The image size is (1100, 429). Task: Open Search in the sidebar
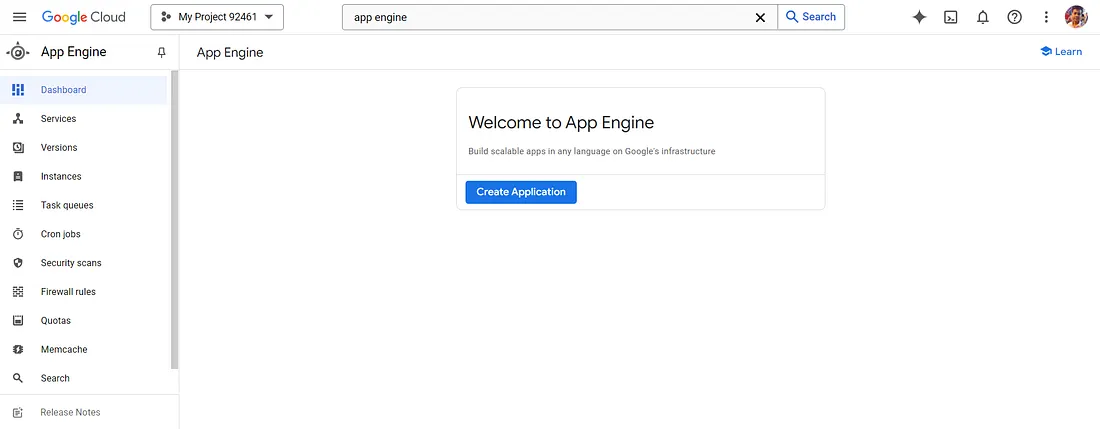83,378
